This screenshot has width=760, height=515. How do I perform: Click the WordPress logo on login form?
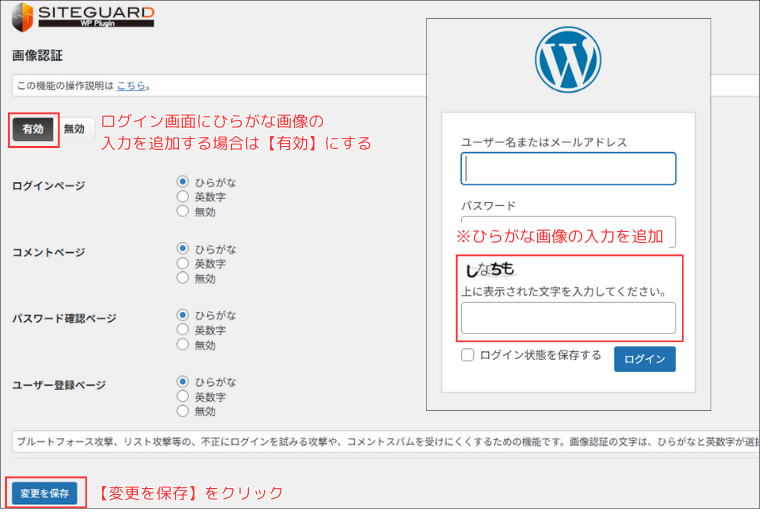tap(568, 60)
